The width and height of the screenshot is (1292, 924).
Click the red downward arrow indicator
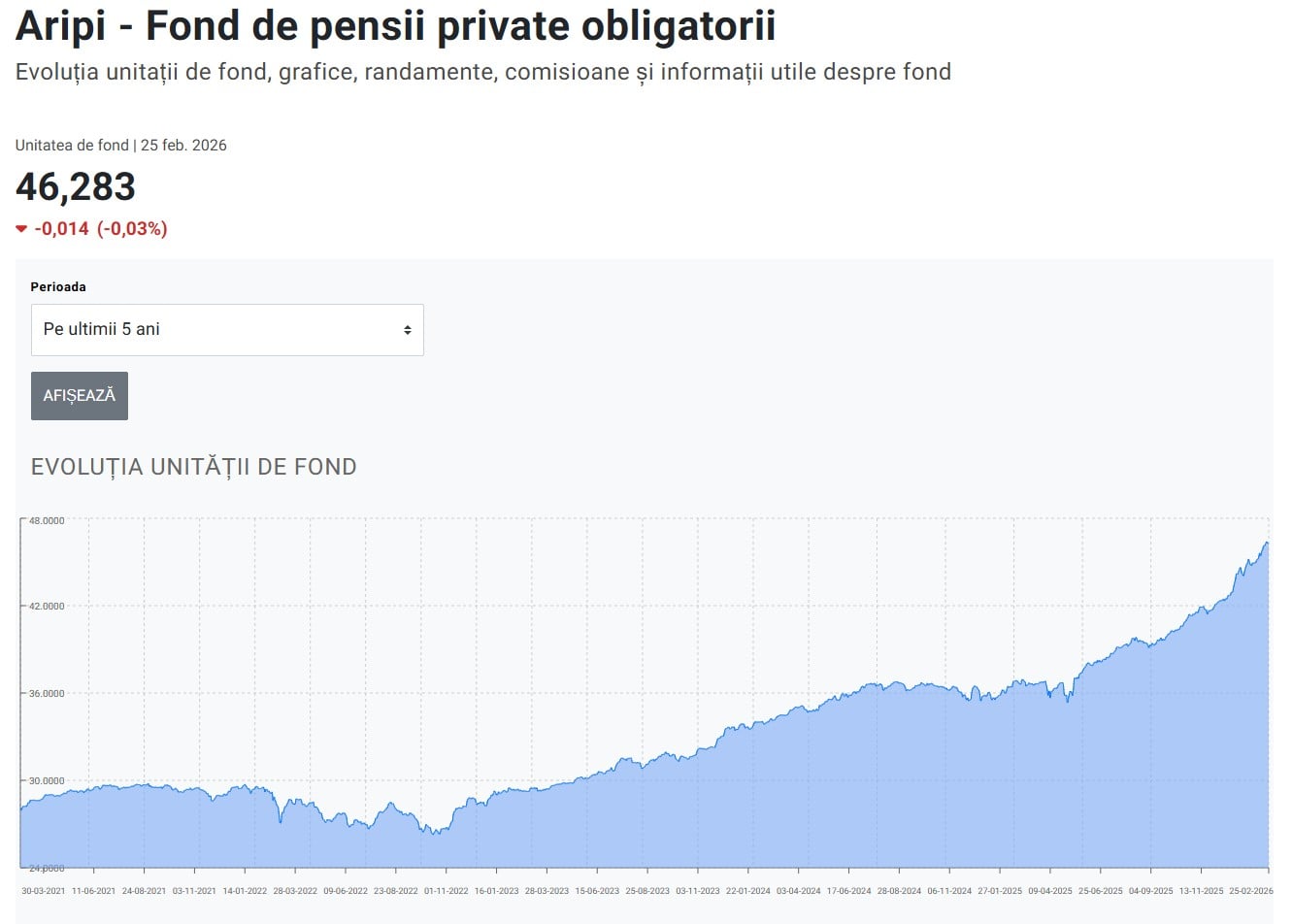pyautogui.click(x=21, y=229)
